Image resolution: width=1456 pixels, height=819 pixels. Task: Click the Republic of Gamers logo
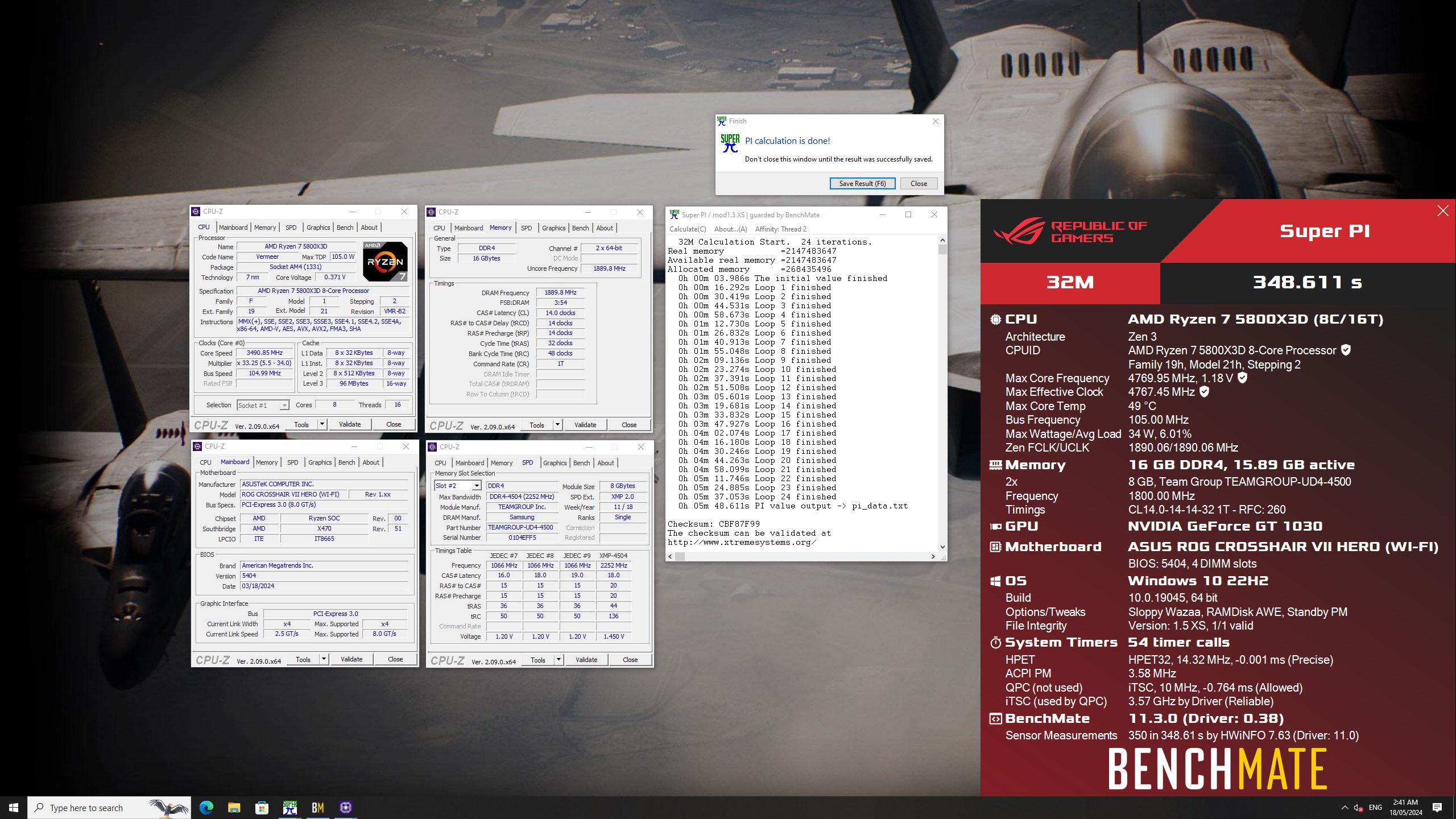pos(1069,231)
